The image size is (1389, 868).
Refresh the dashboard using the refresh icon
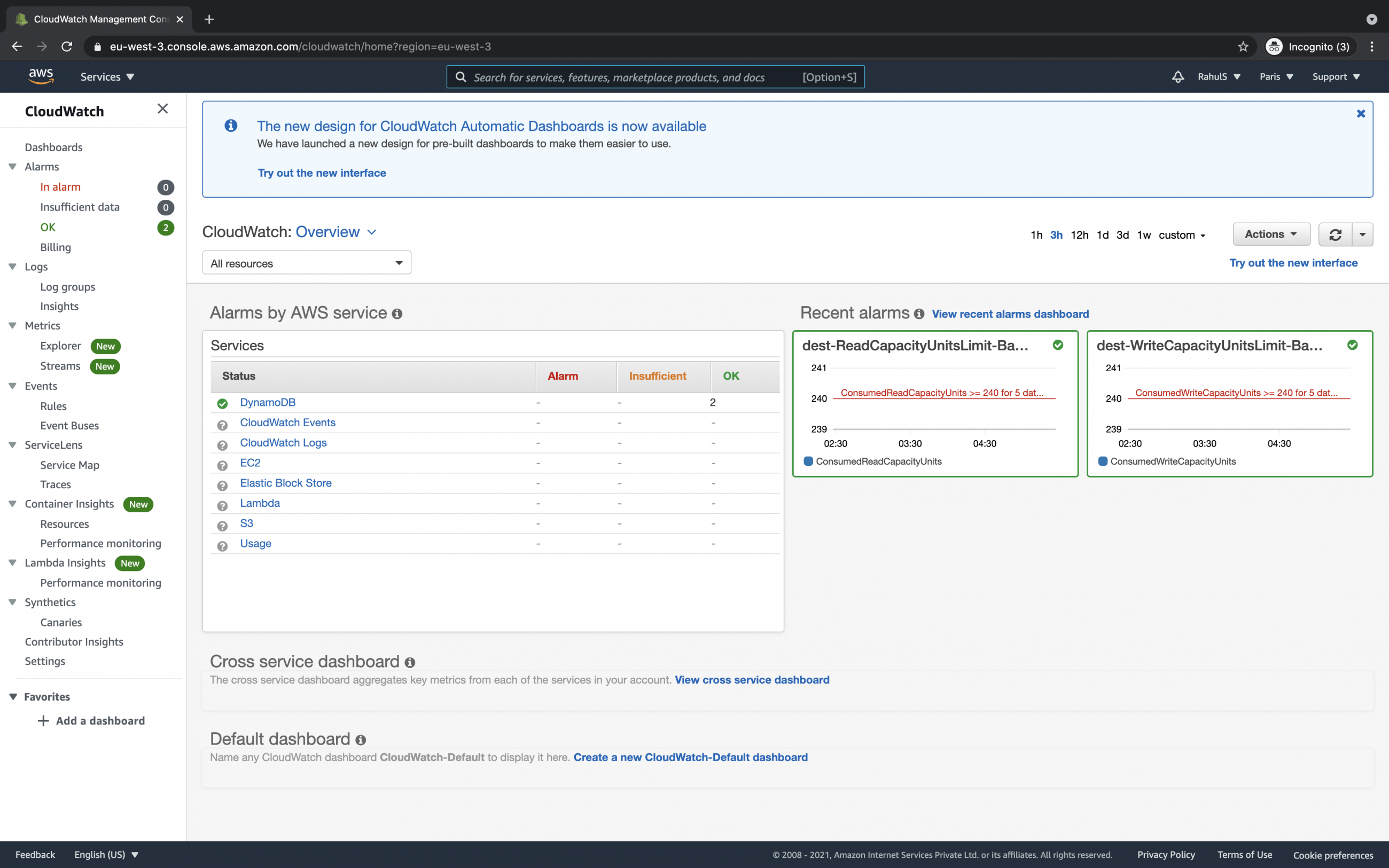click(1336, 234)
